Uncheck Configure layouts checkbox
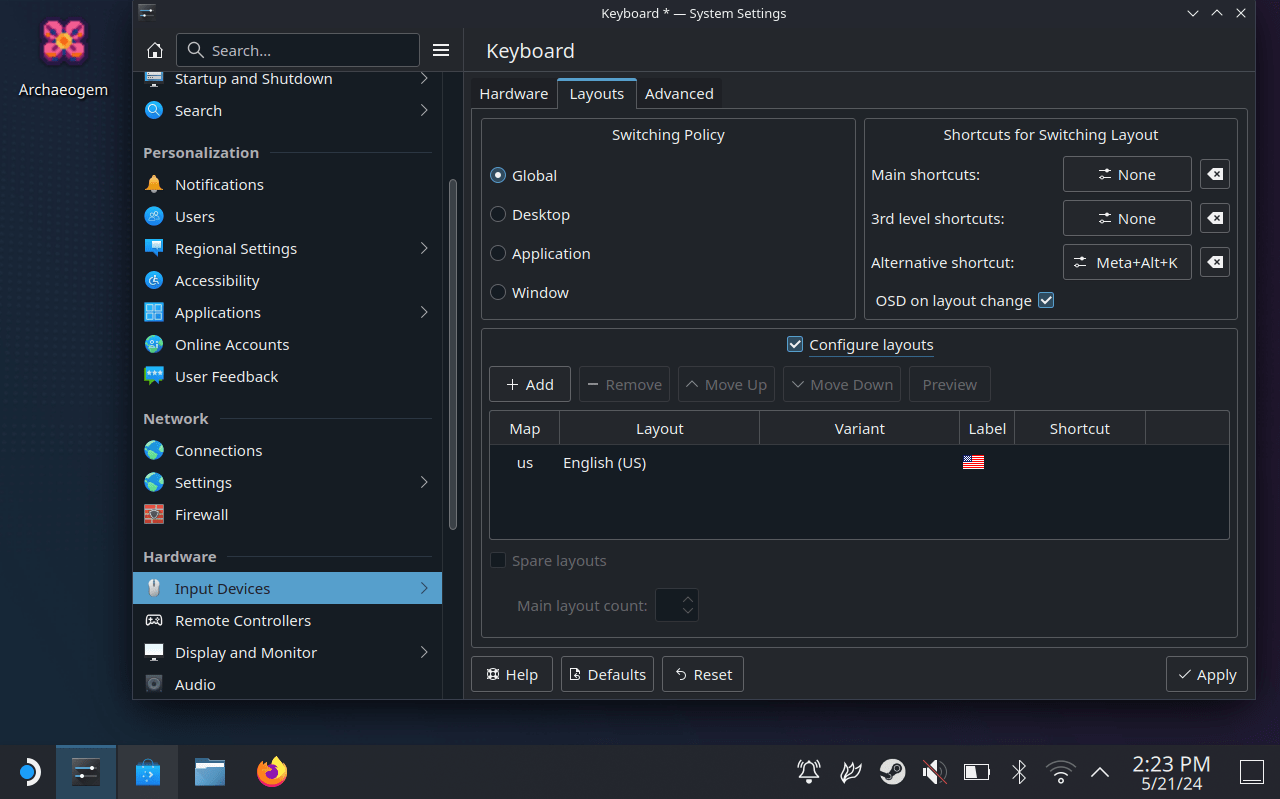Viewport: 1280px width, 799px height. pyautogui.click(x=795, y=344)
